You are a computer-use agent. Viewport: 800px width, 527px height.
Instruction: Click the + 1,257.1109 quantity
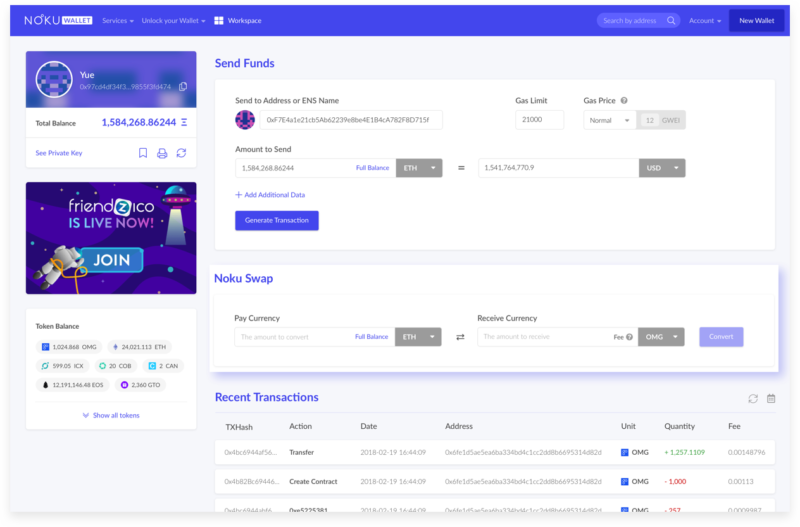pyautogui.click(x=684, y=453)
